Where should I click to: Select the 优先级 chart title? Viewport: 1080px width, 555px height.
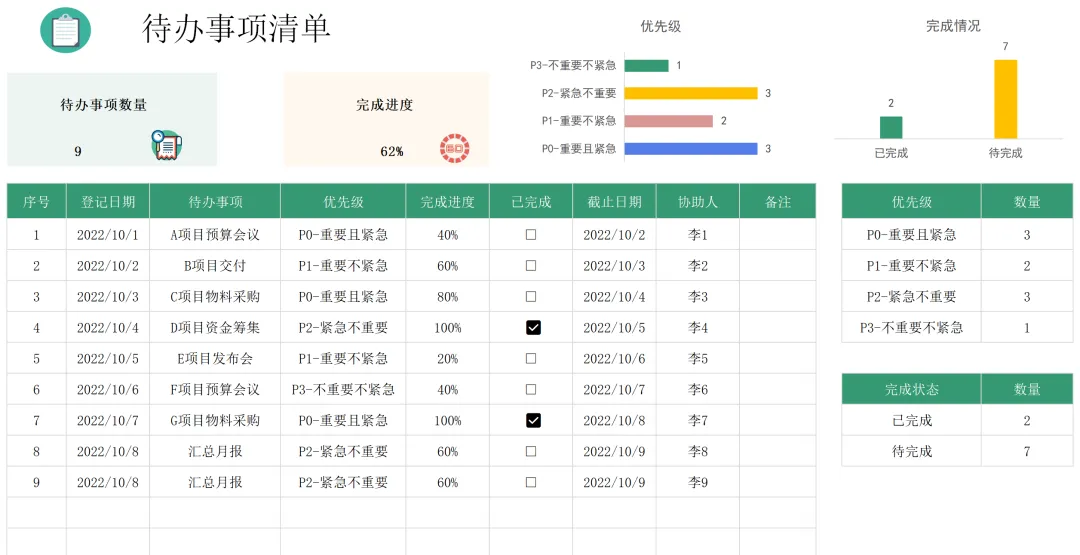tap(661, 26)
